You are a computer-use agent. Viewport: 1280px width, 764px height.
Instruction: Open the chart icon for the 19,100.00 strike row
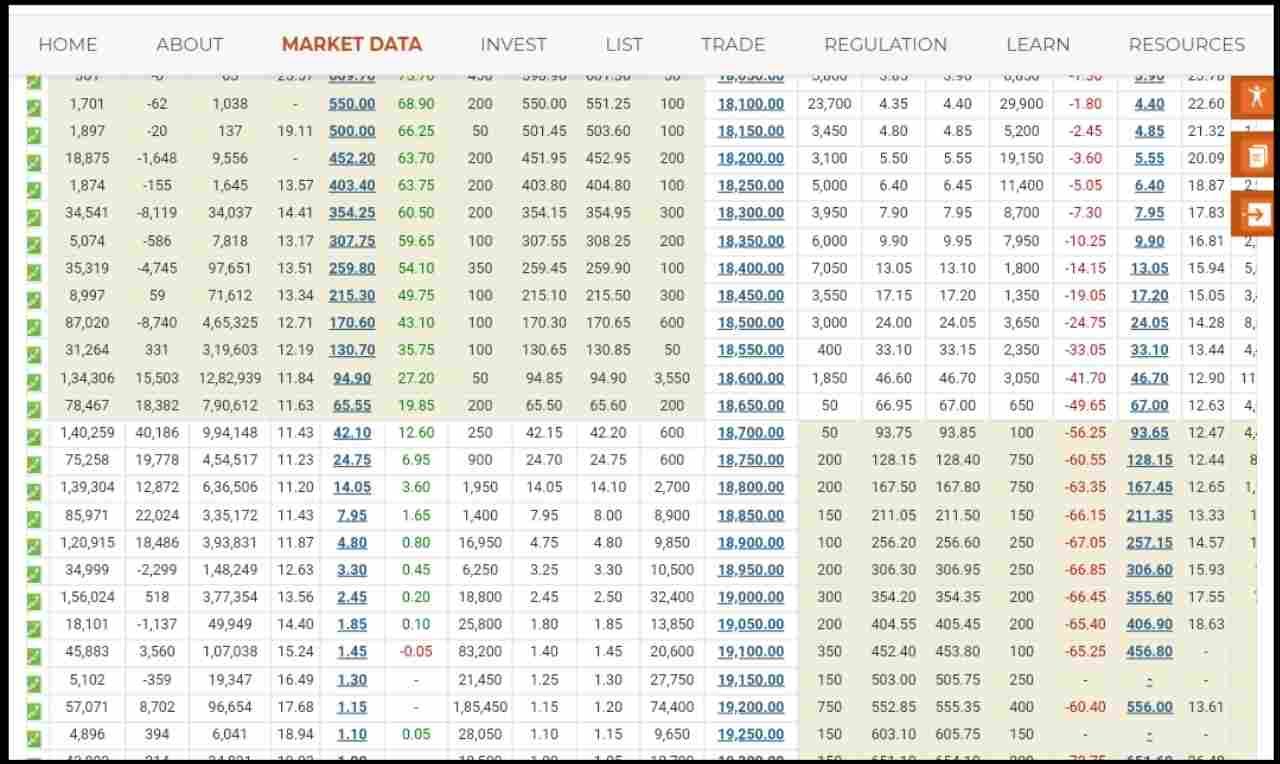34,655
